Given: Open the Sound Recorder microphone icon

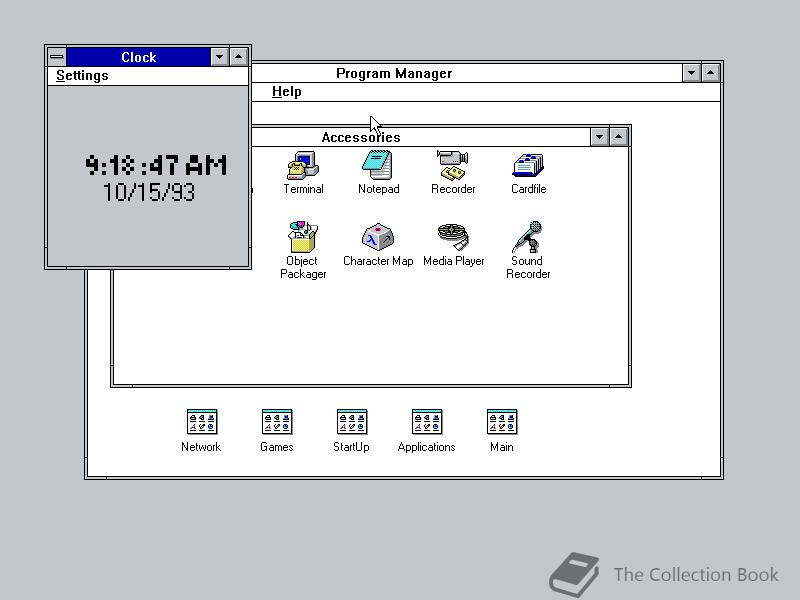Looking at the screenshot, I should tap(528, 237).
